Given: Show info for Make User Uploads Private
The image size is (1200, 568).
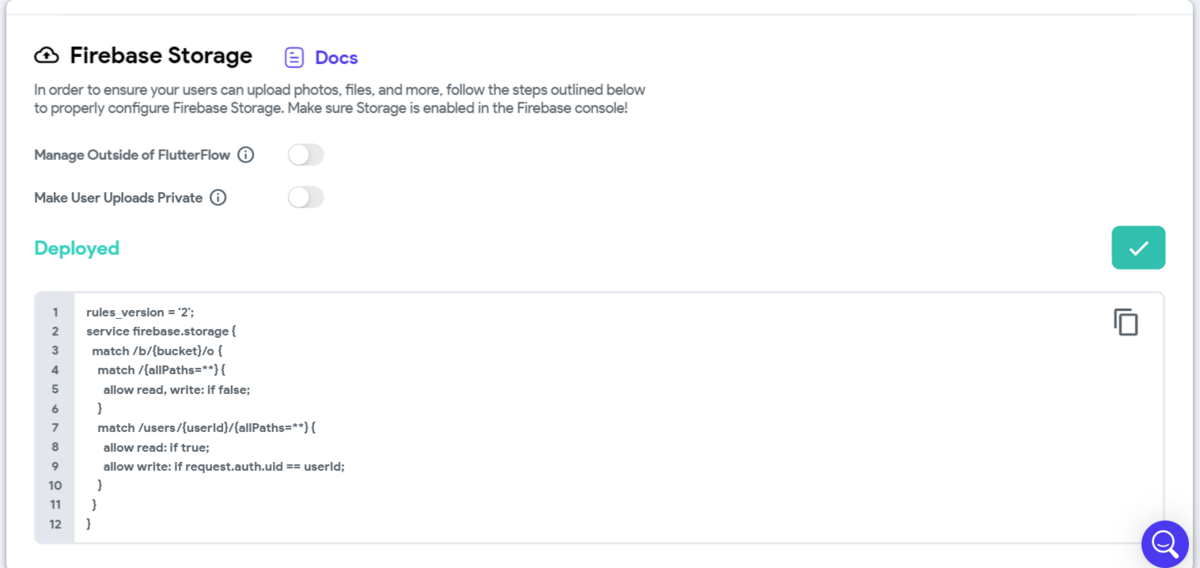Looking at the screenshot, I should click(218, 198).
